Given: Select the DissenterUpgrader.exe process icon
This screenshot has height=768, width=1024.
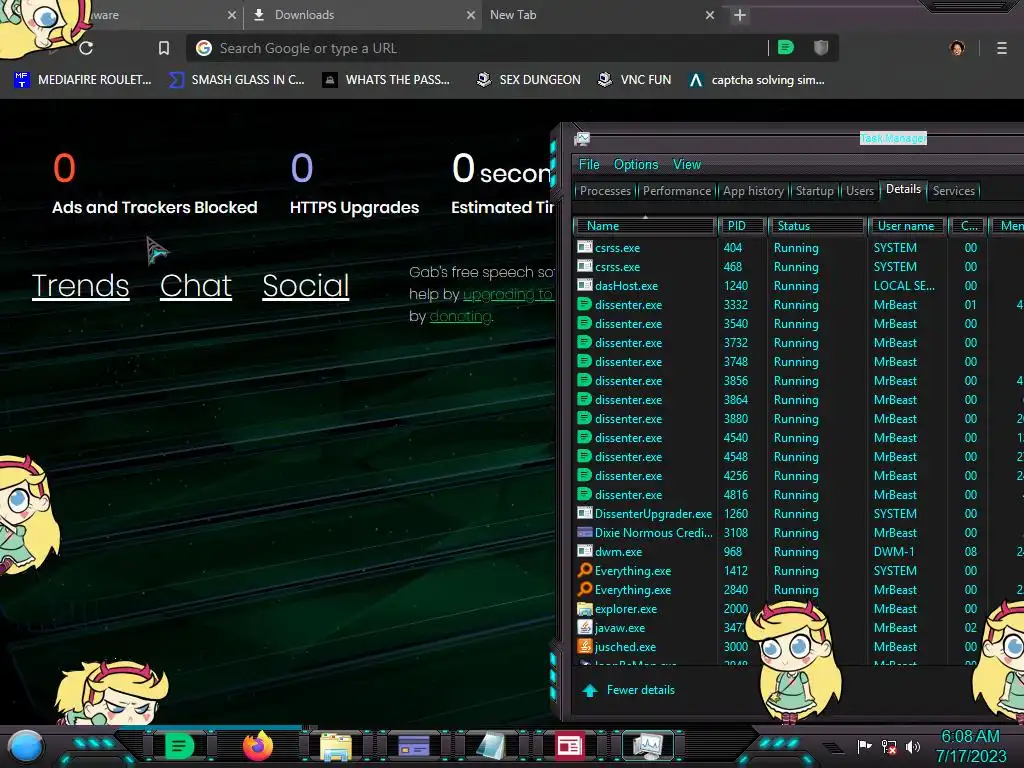Looking at the screenshot, I should point(584,513).
